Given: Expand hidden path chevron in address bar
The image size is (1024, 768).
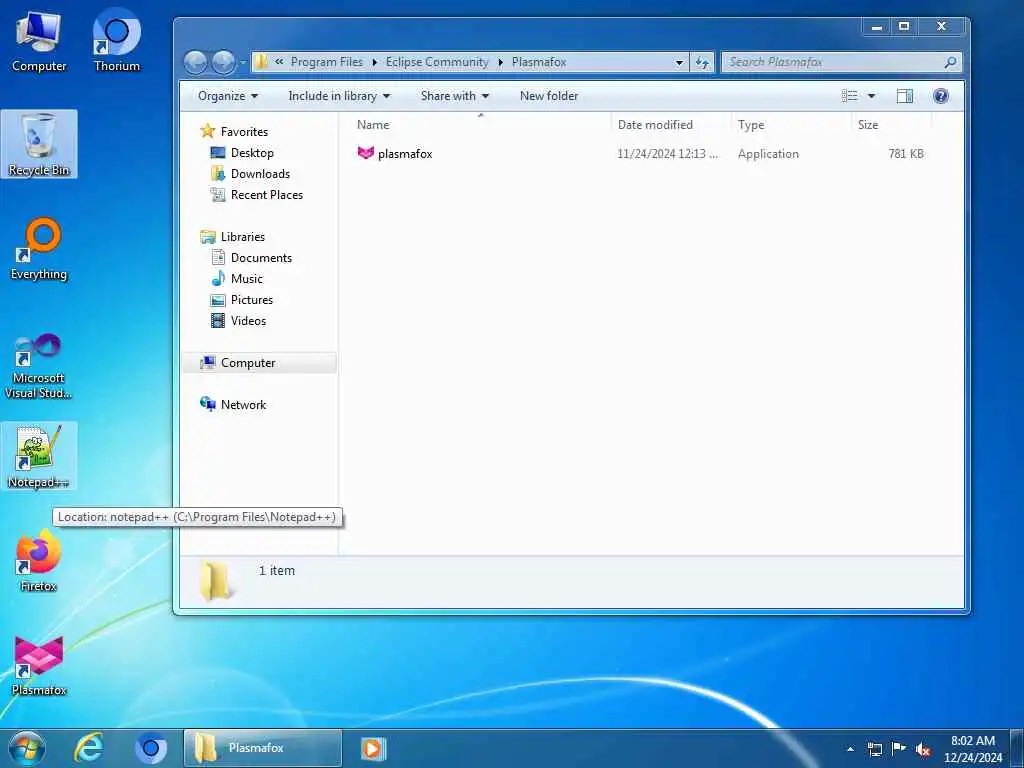Looking at the screenshot, I should [279, 62].
